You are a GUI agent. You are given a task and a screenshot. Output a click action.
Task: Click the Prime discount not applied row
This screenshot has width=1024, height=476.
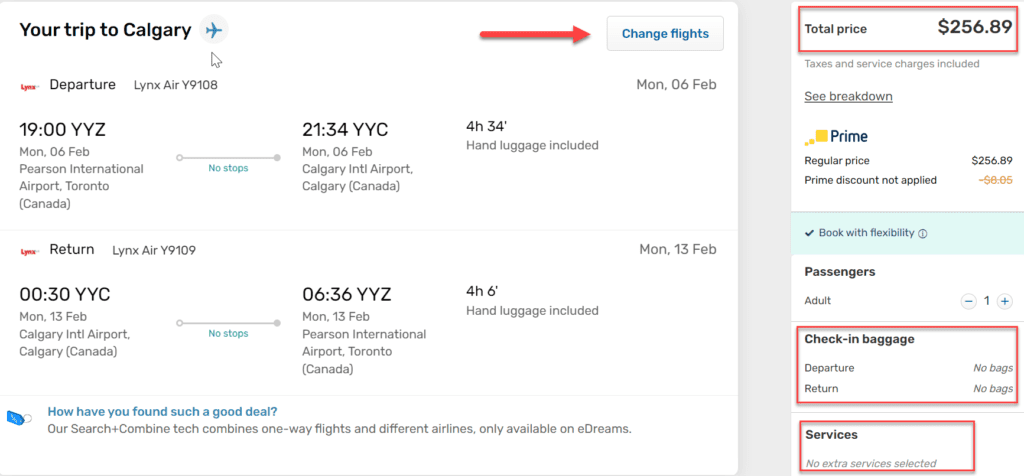pos(908,180)
